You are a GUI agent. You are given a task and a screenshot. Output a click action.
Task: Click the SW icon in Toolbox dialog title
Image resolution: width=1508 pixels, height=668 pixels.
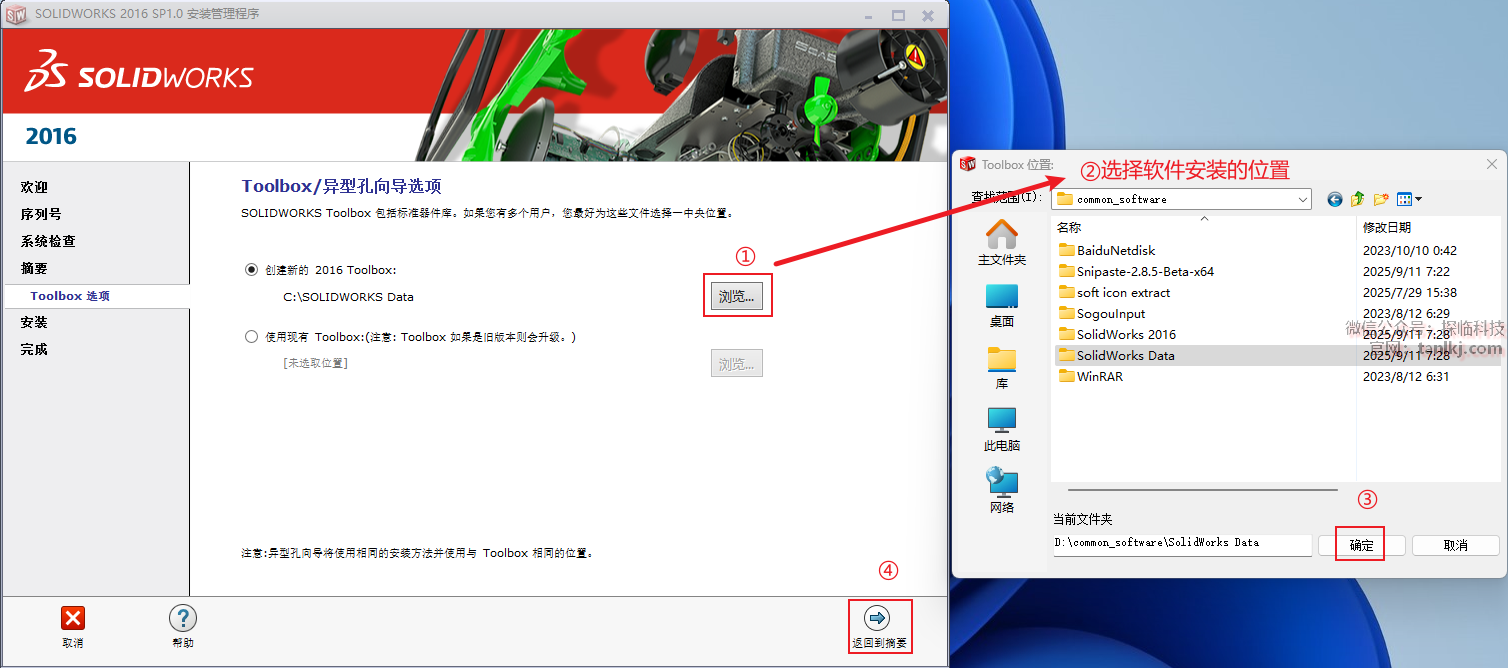967,164
